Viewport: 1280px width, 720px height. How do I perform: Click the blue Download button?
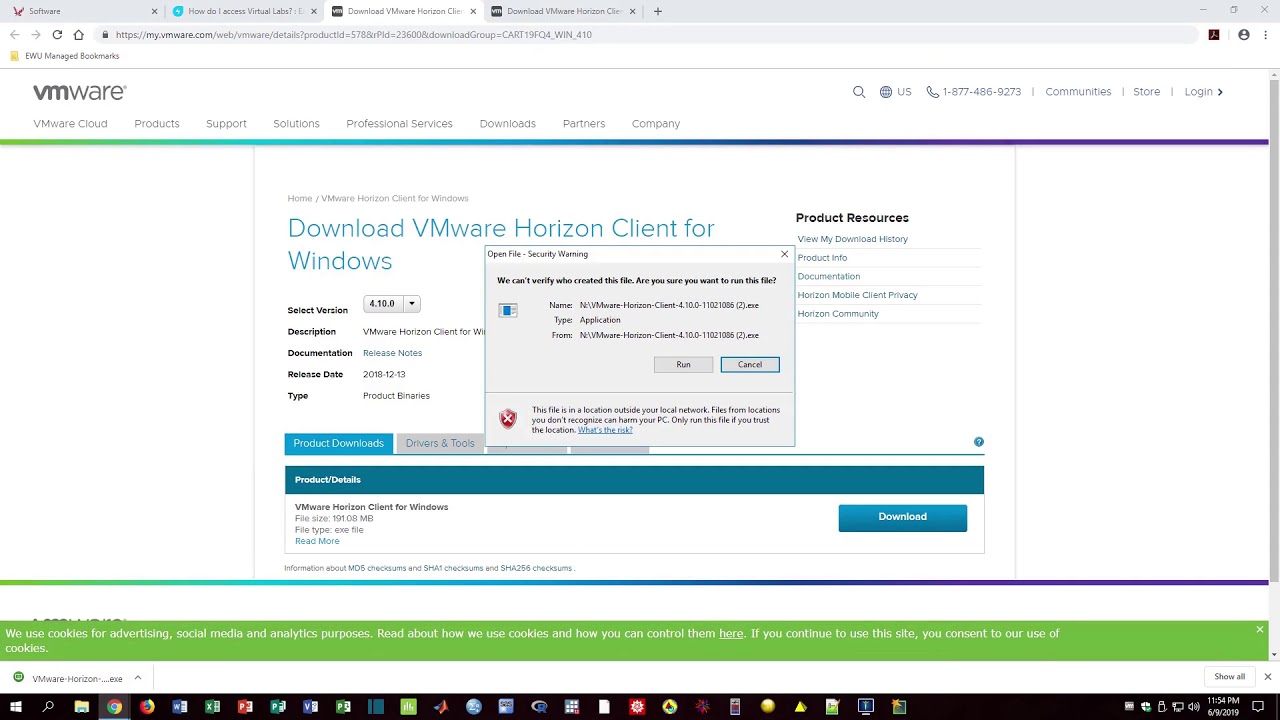902,517
